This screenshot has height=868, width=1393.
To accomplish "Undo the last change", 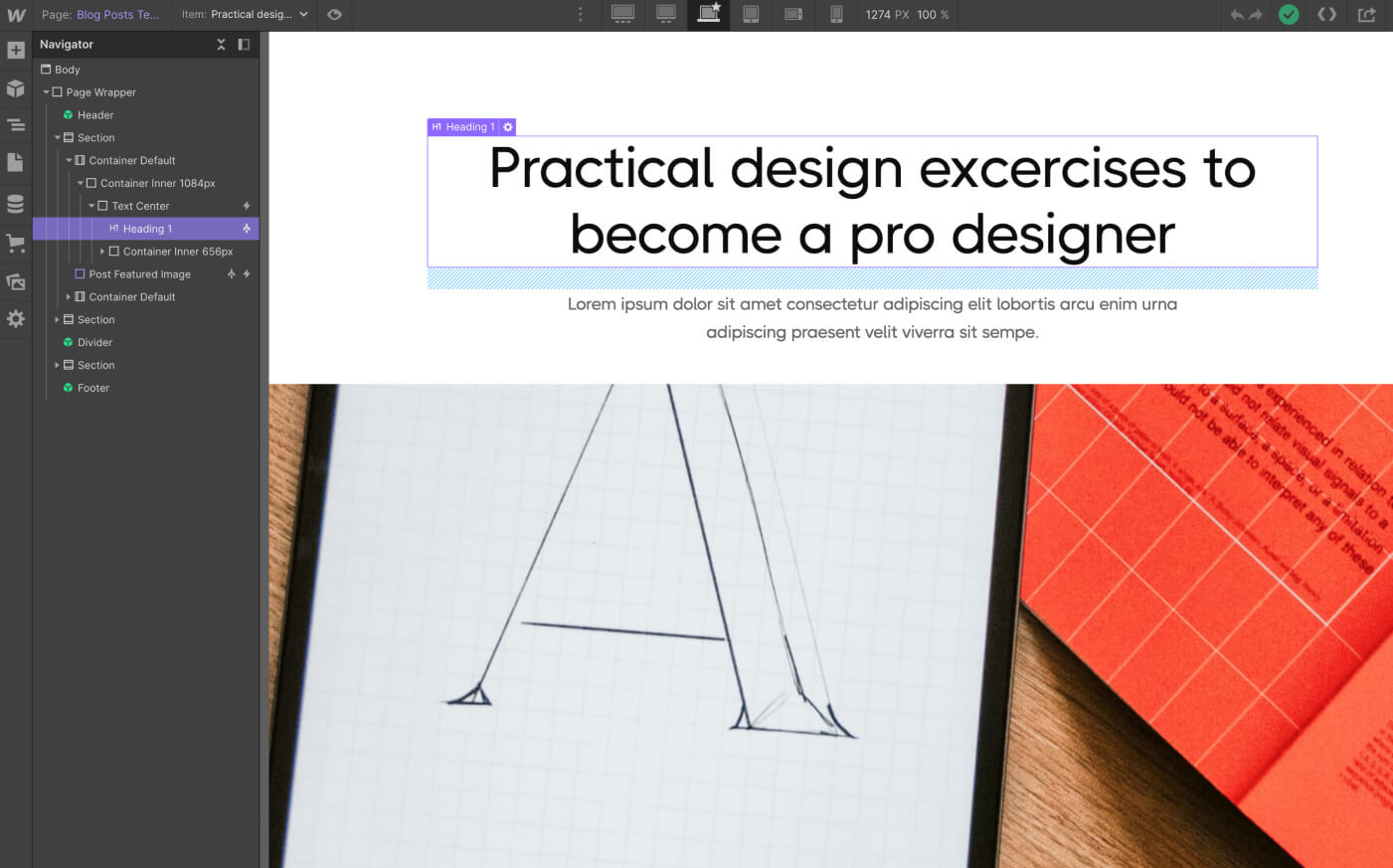I will 1234,14.
